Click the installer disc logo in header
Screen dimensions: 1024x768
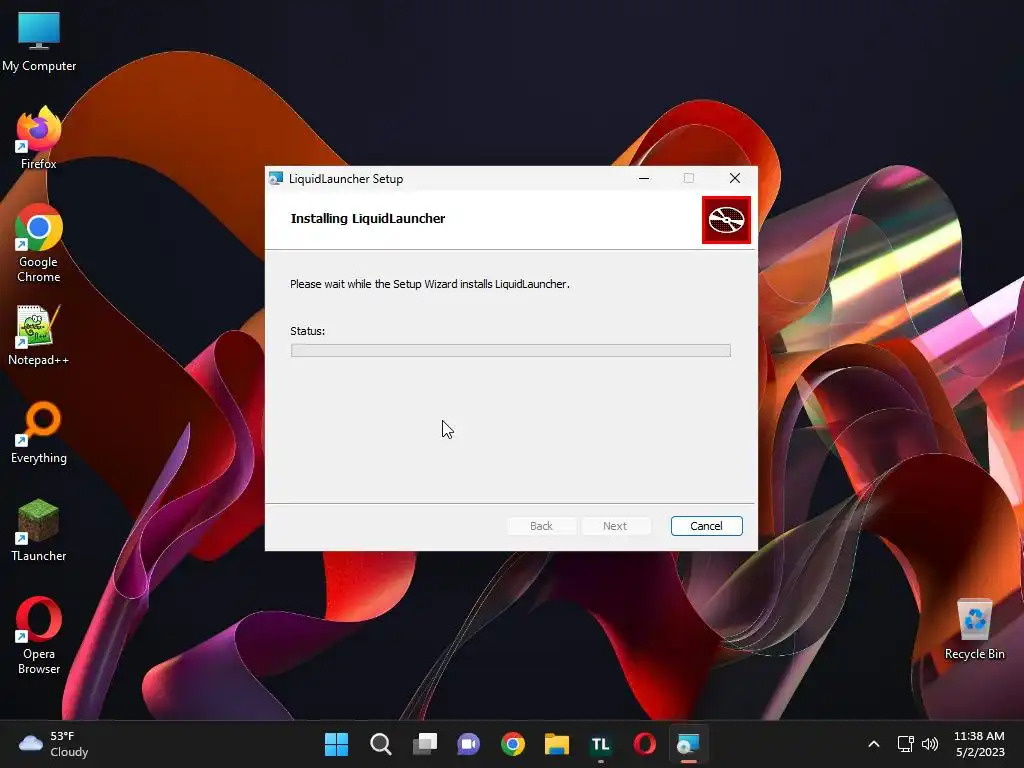click(726, 220)
